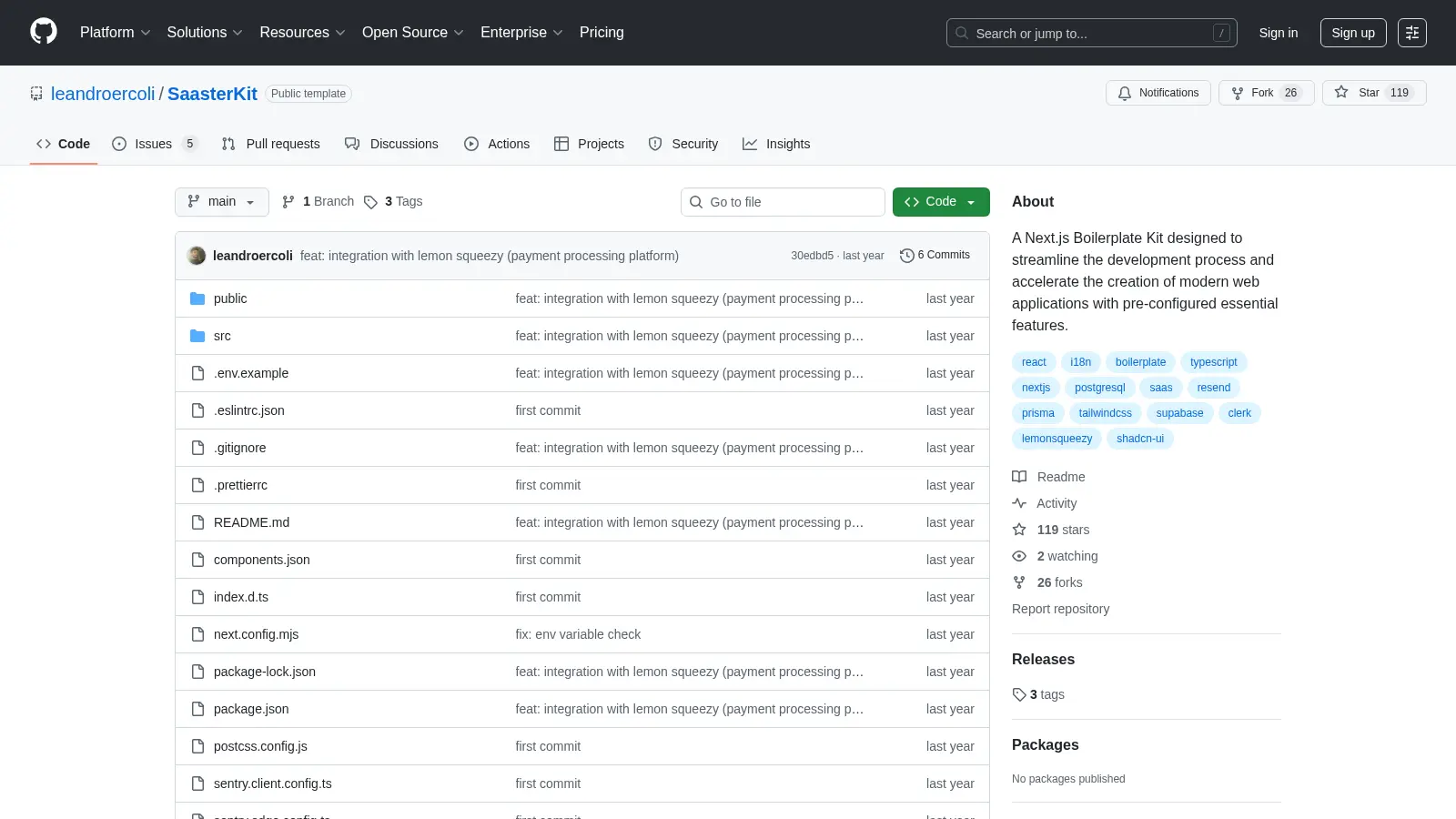Image resolution: width=1456 pixels, height=819 pixels.
Task: Click the Notifications bell button
Action: (x=1158, y=93)
